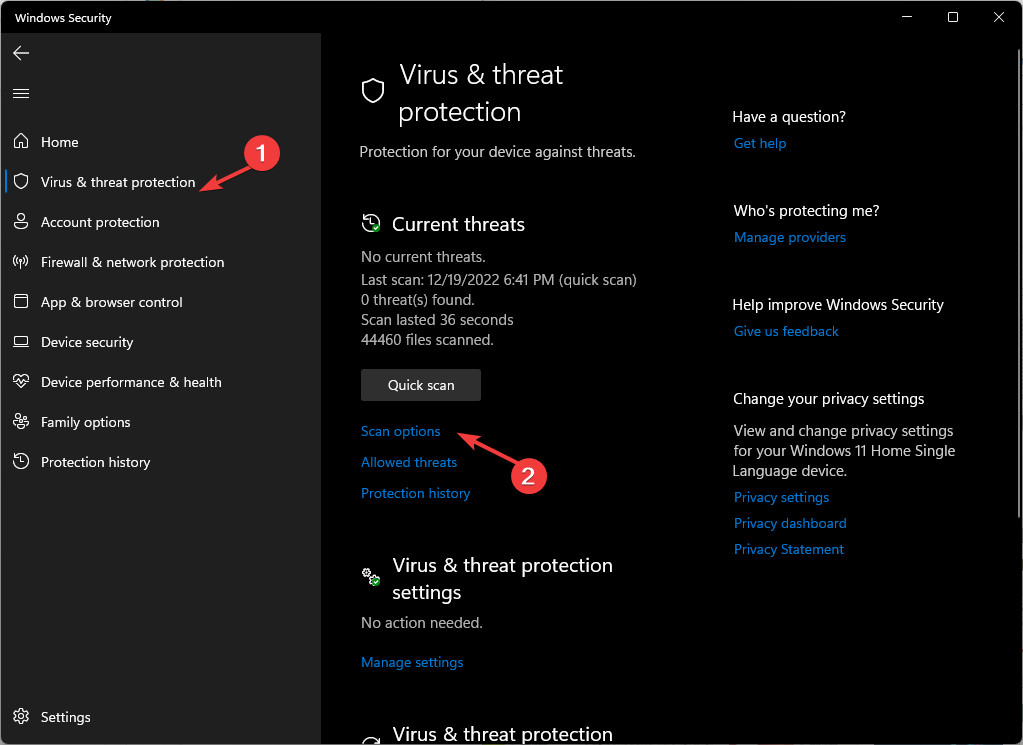Collapse the sidebar with the hamburger menu
1023x745 pixels.
20,93
